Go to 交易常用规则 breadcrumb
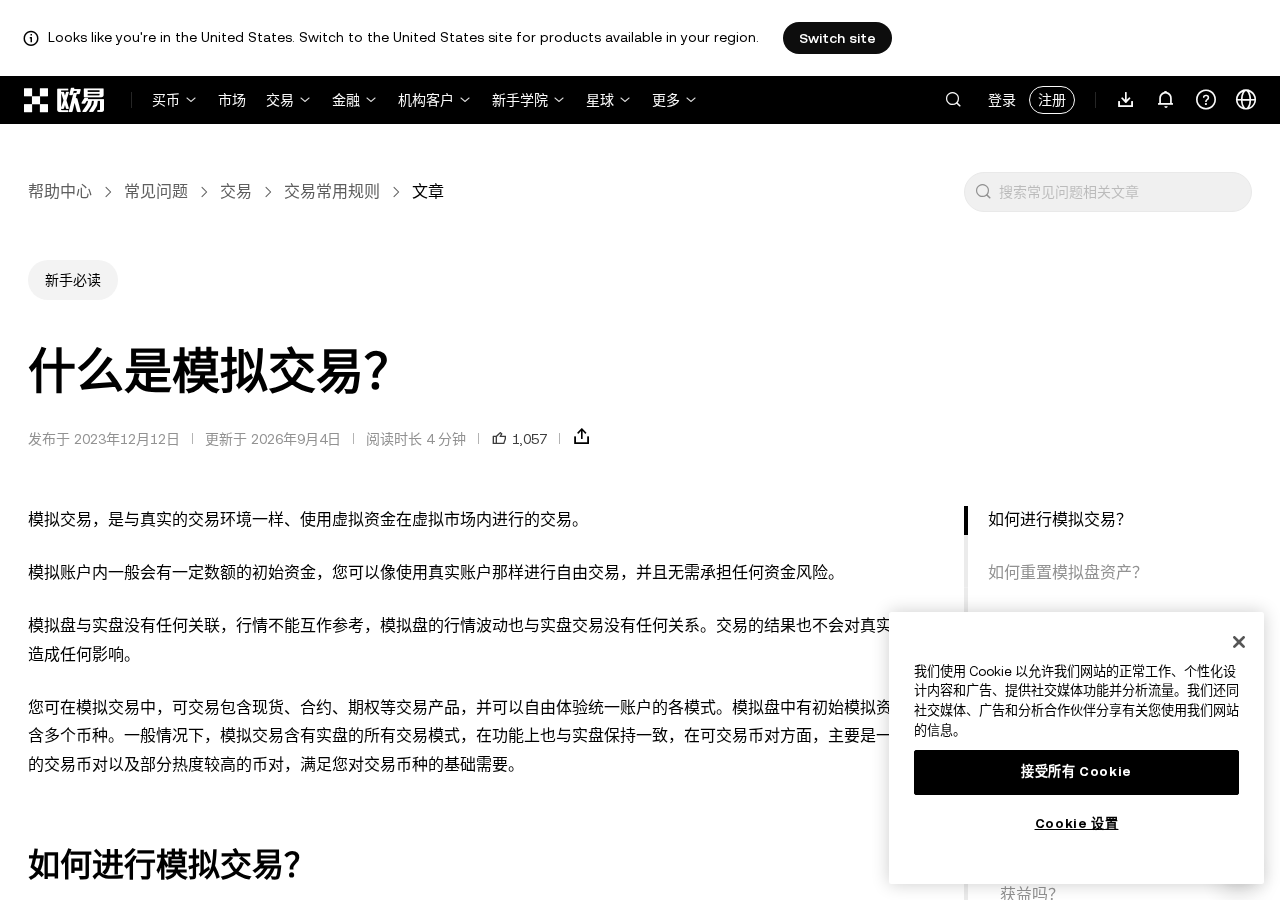 pos(332,191)
